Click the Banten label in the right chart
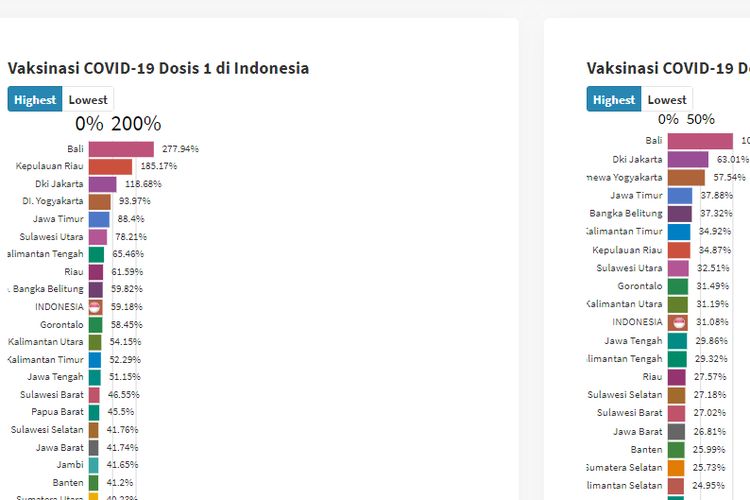The image size is (750, 500). (x=647, y=449)
